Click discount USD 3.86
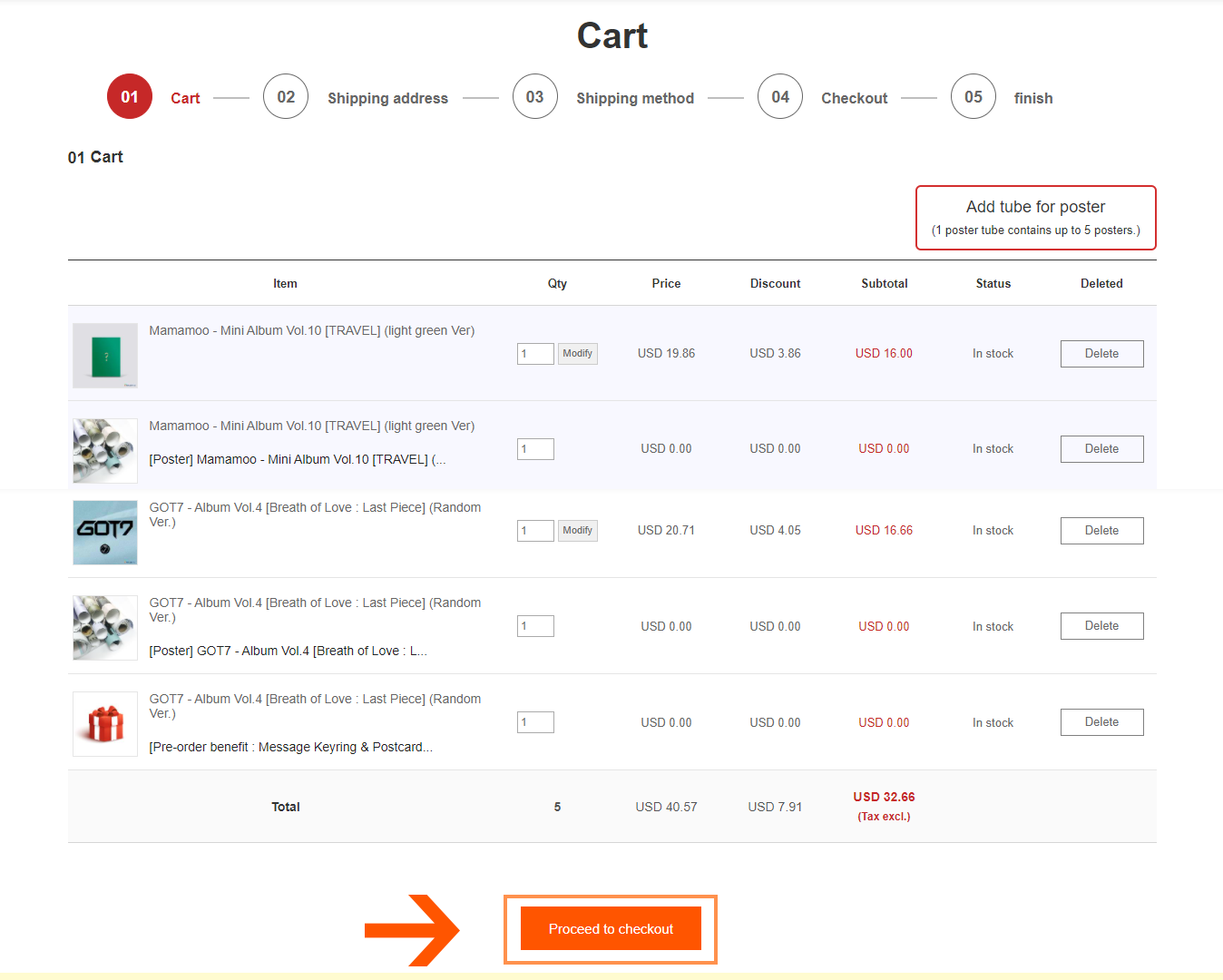 click(775, 353)
